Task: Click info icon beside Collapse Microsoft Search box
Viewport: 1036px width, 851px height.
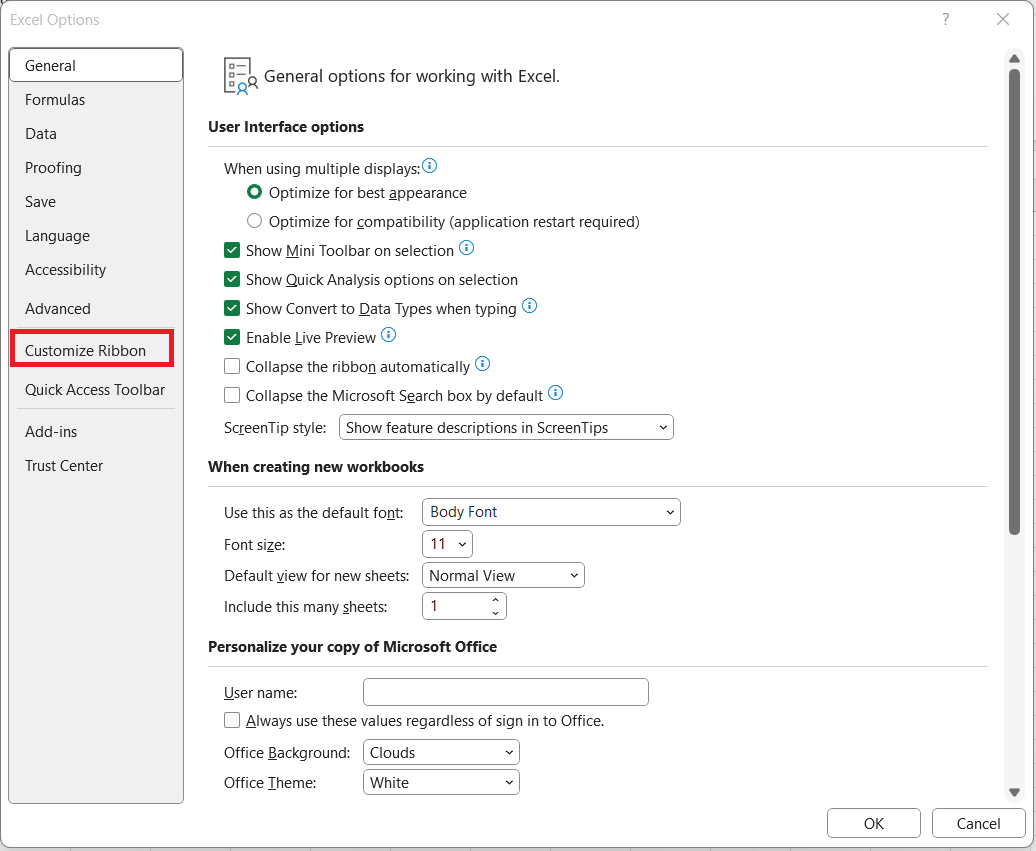Action: point(556,393)
